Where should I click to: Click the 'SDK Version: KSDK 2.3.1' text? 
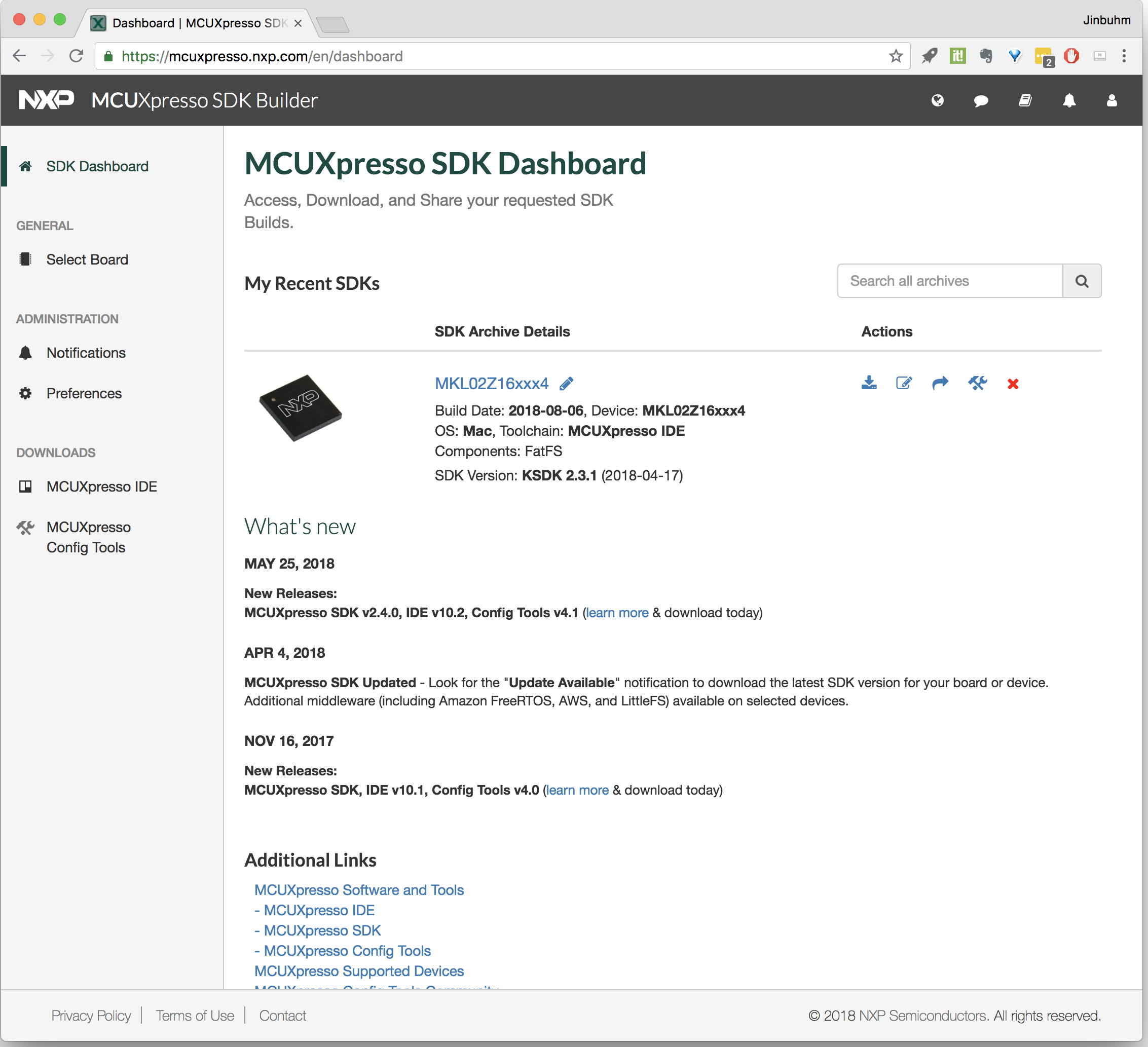(559, 476)
